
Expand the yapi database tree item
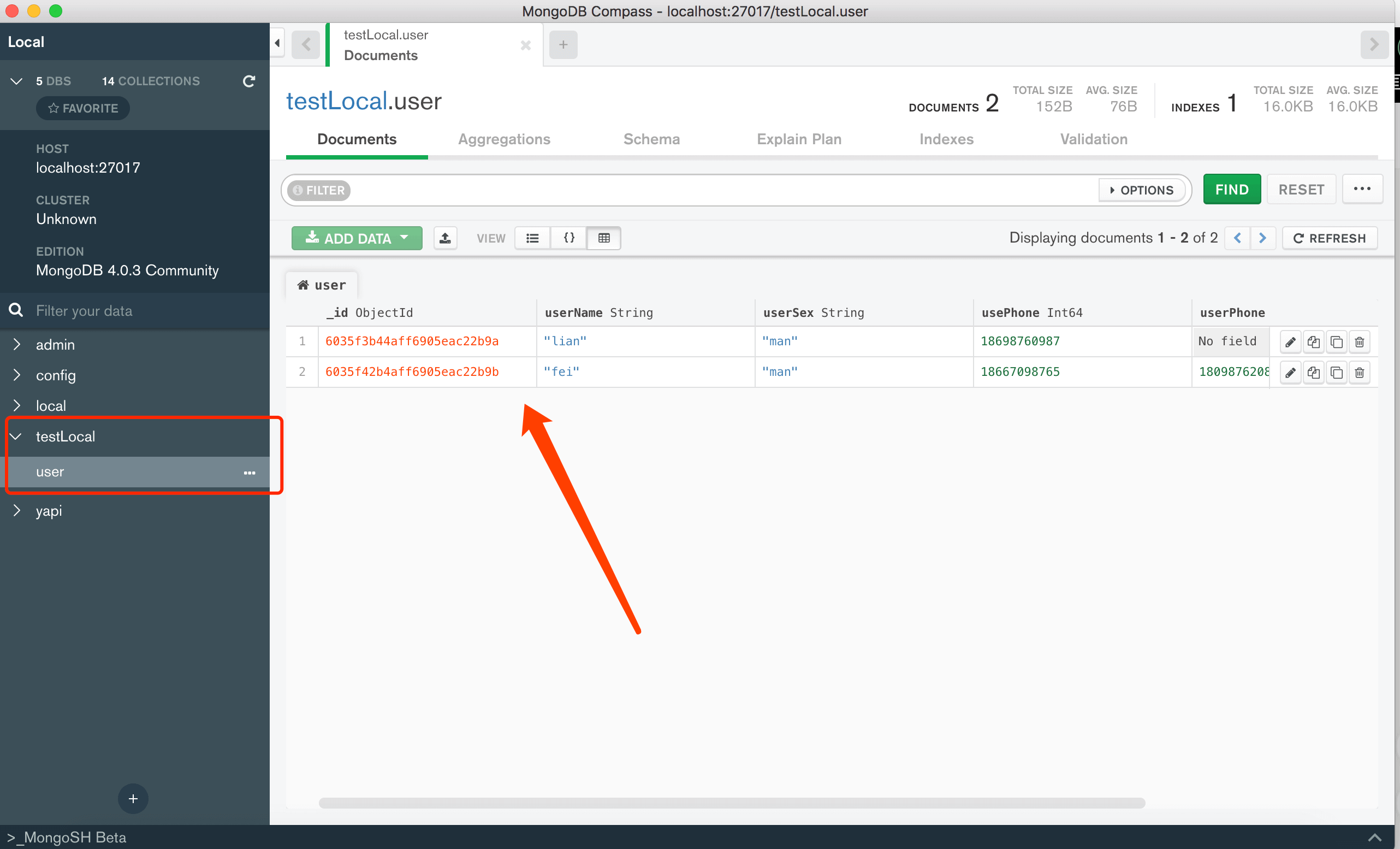pyautogui.click(x=16, y=510)
